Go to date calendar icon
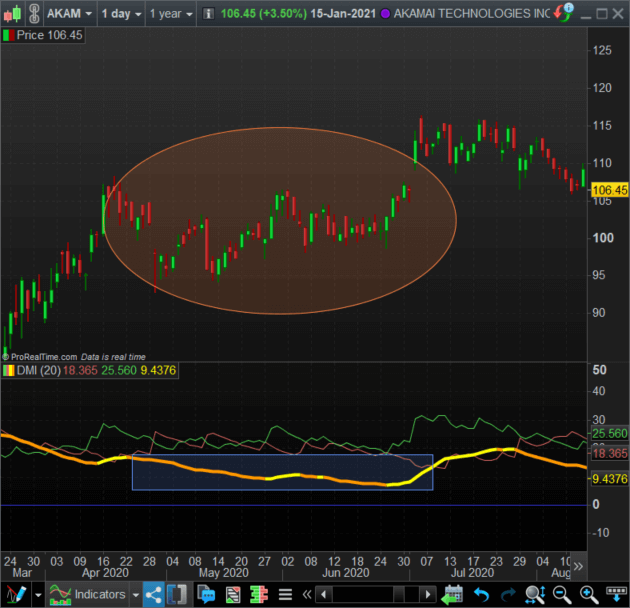630x608 pixels. pyautogui.click(x=452, y=594)
